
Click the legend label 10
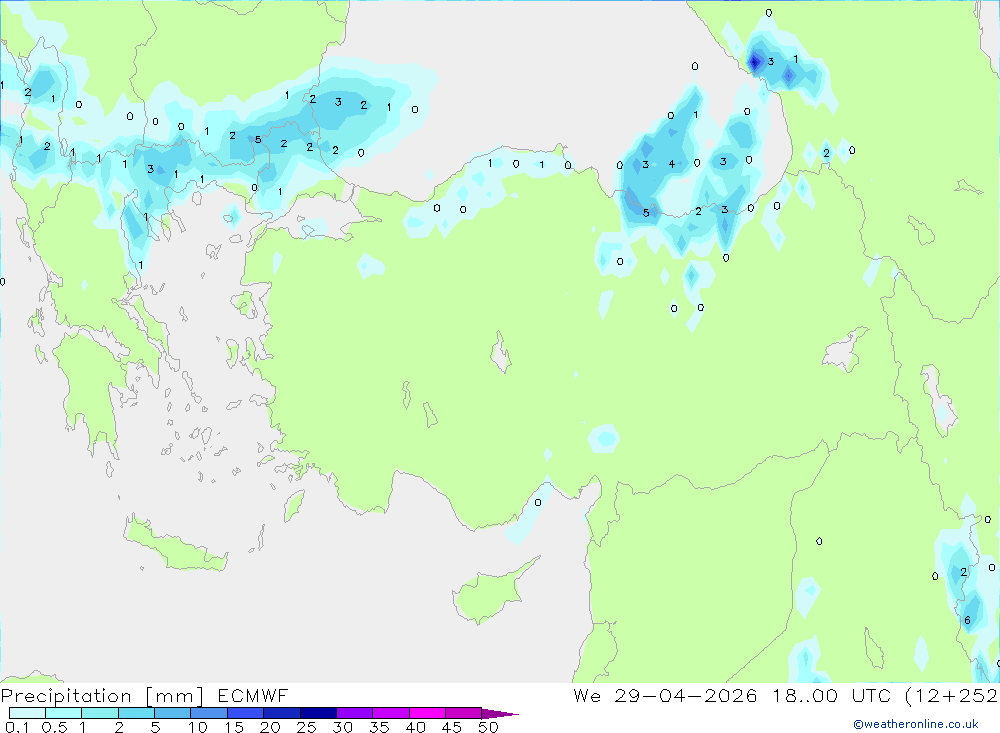point(198,727)
